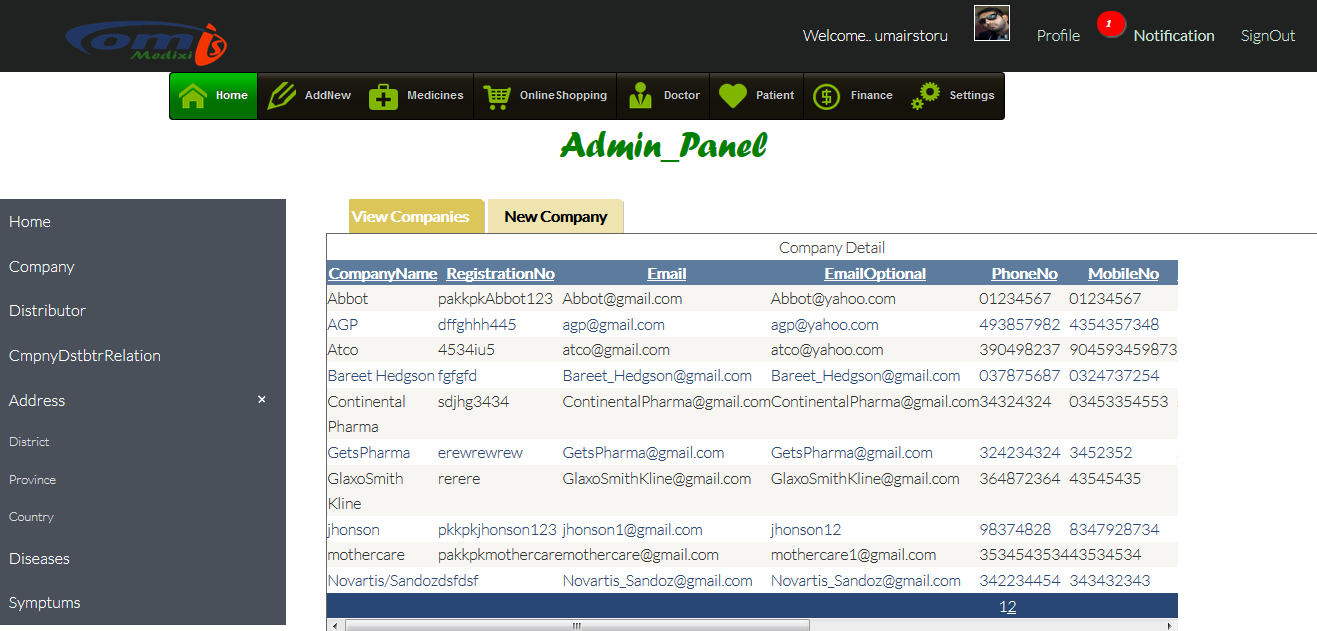Click the jhonson company name cell
Image resolution: width=1317 pixels, height=631 pixels.
click(354, 530)
